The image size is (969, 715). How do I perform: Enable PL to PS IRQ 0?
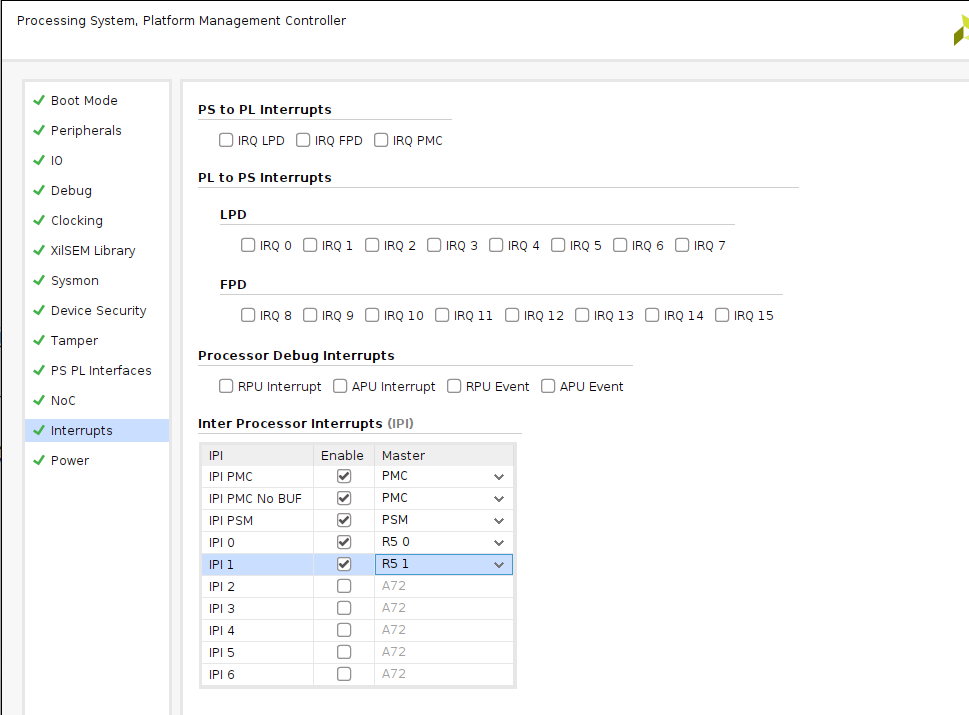[248, 245]
